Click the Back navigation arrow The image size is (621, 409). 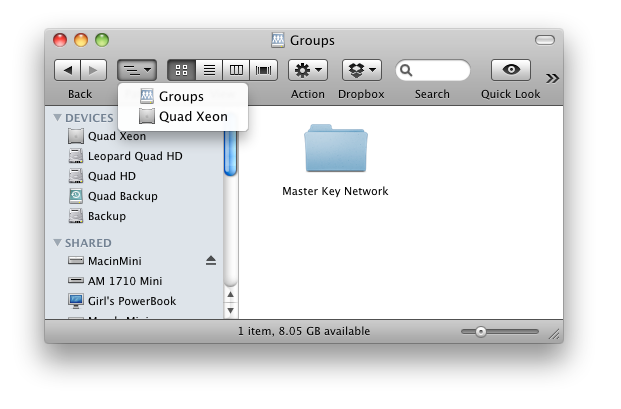[67, 70]
